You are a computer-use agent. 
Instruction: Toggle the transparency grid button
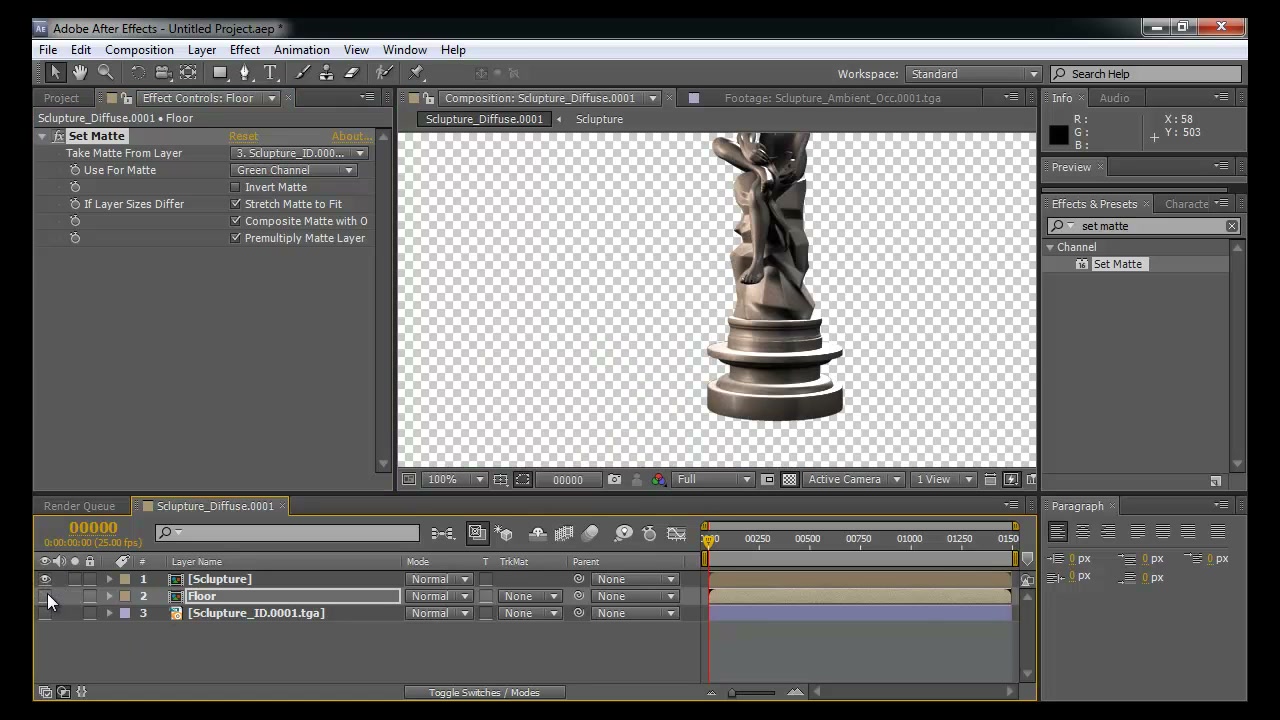[789, 480]
